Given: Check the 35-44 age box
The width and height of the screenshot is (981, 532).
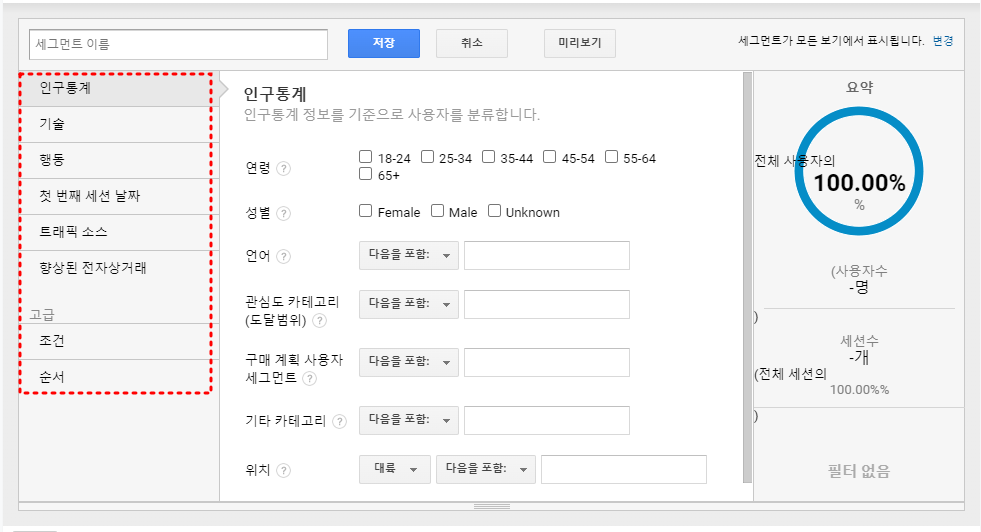Looking at the screenshot, I should click(489, 156).
